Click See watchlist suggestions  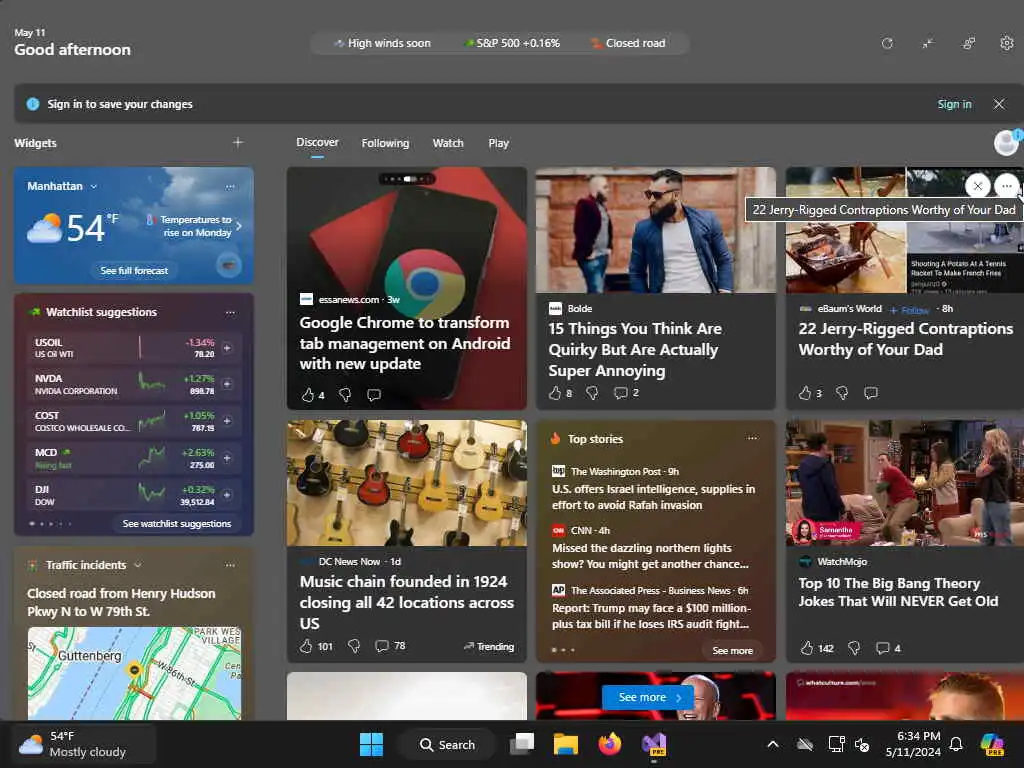pyautogui.click(x=177, y=524)
